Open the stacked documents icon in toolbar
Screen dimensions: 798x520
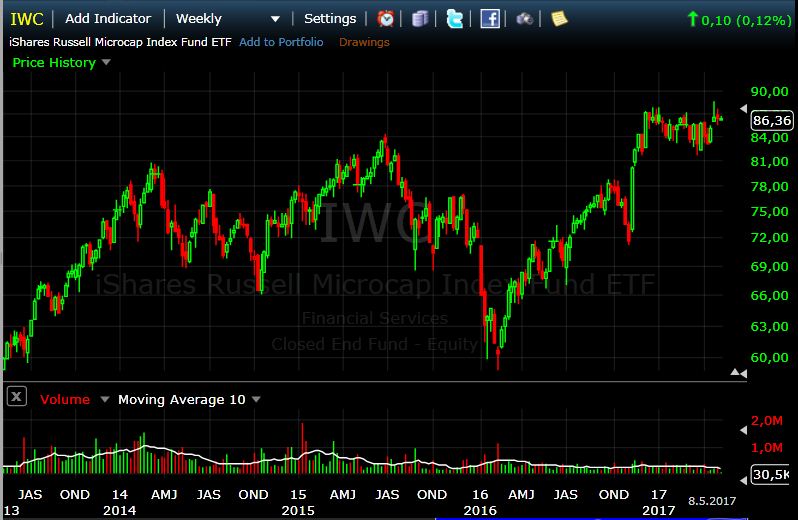[419, 19]
